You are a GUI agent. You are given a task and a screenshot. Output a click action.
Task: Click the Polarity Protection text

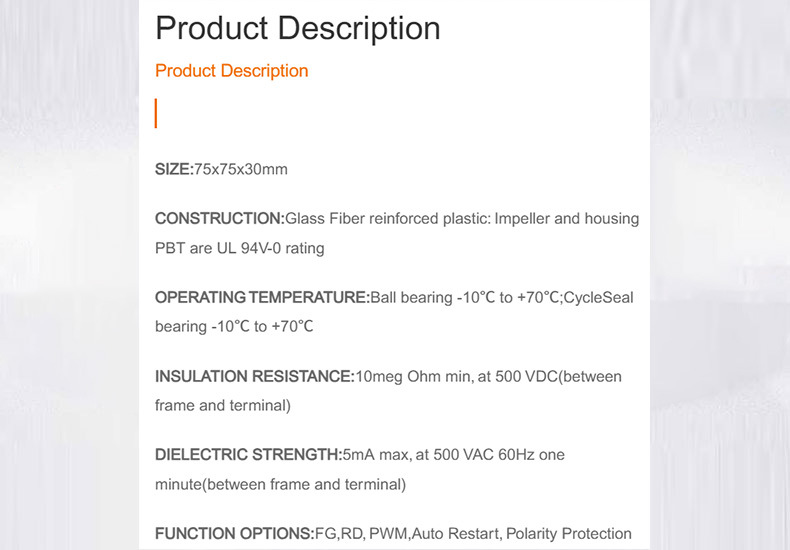[569, 534]
